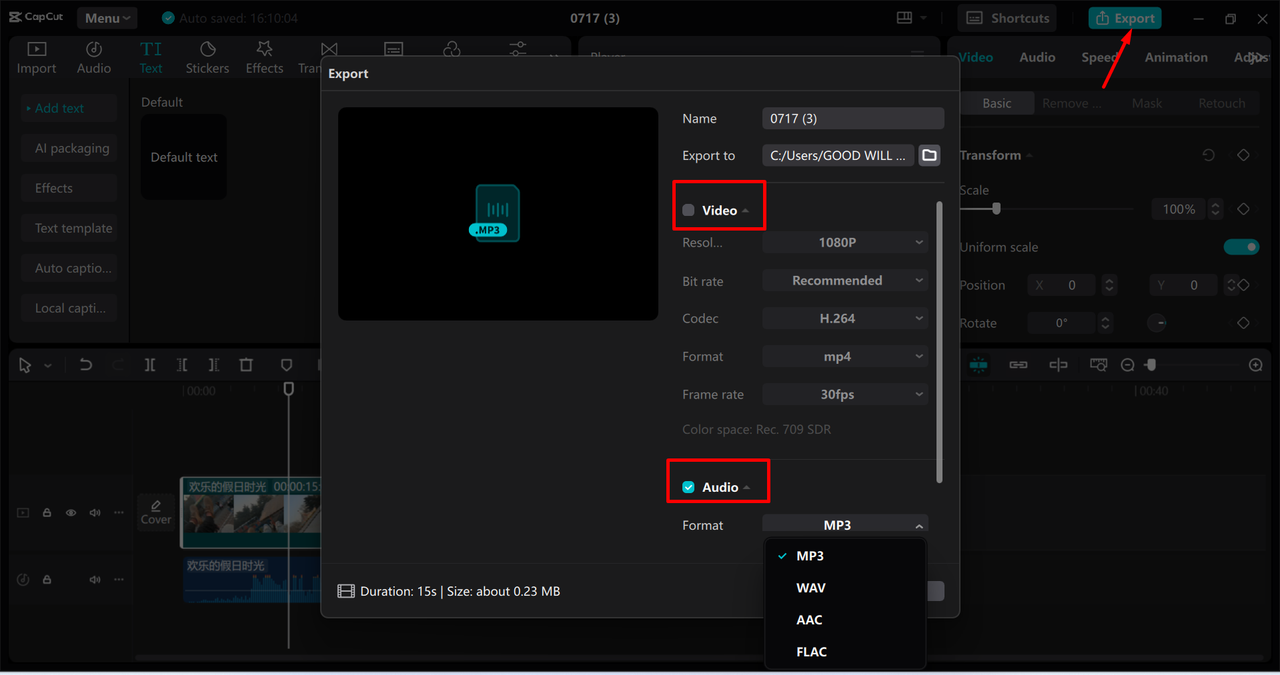The width and height of the screenshot is (1280, 675).
Task: Lock the audio track with the padlock icon
Action: 47,580
